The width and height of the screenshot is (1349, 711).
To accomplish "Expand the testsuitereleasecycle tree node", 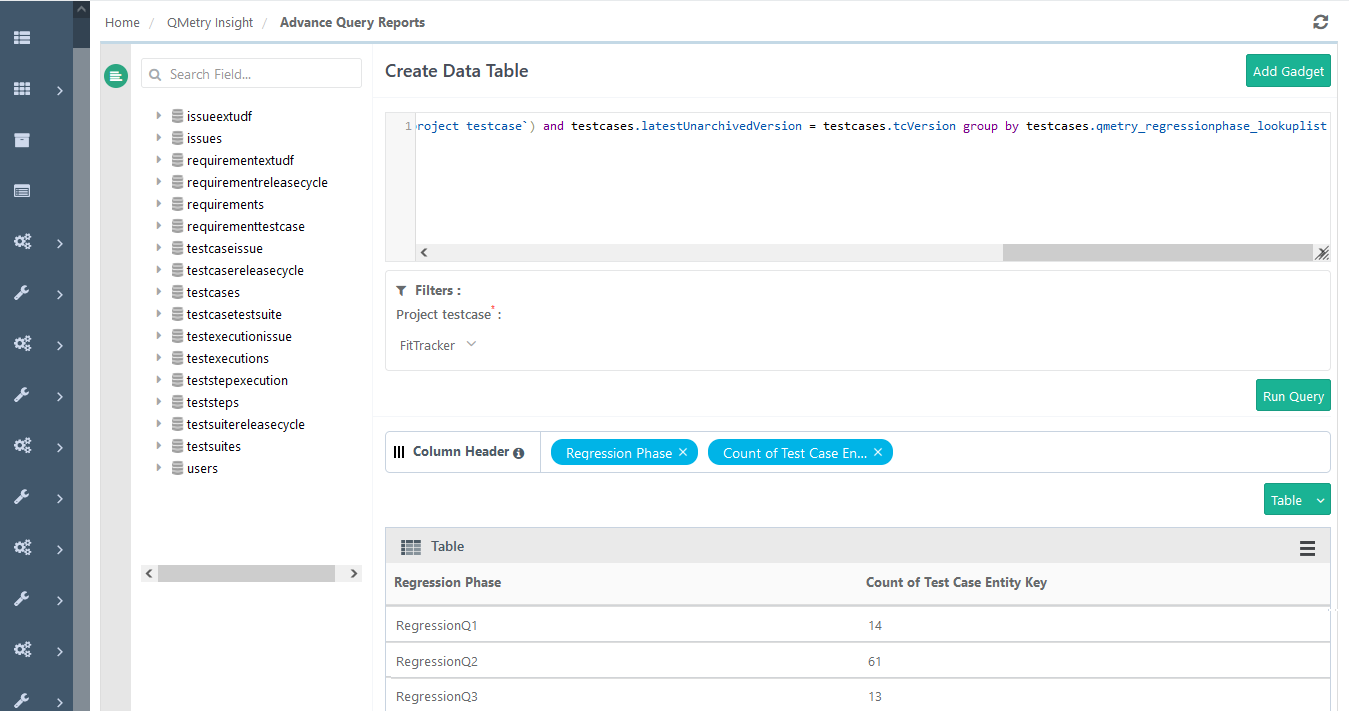I will coord(159,424).
